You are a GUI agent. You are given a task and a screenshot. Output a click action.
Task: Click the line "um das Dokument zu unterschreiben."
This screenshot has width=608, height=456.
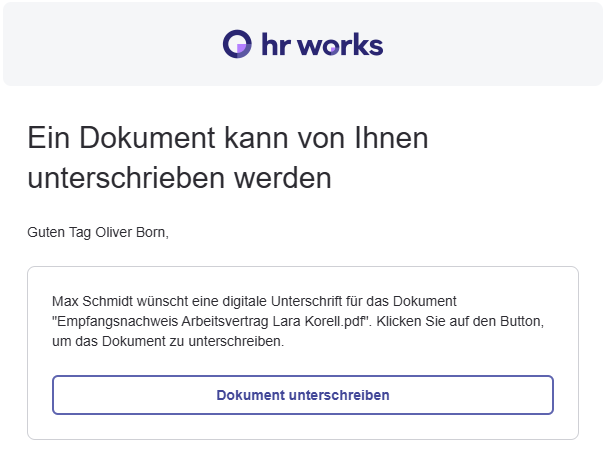pyautogui.click(x=168, y=341)
